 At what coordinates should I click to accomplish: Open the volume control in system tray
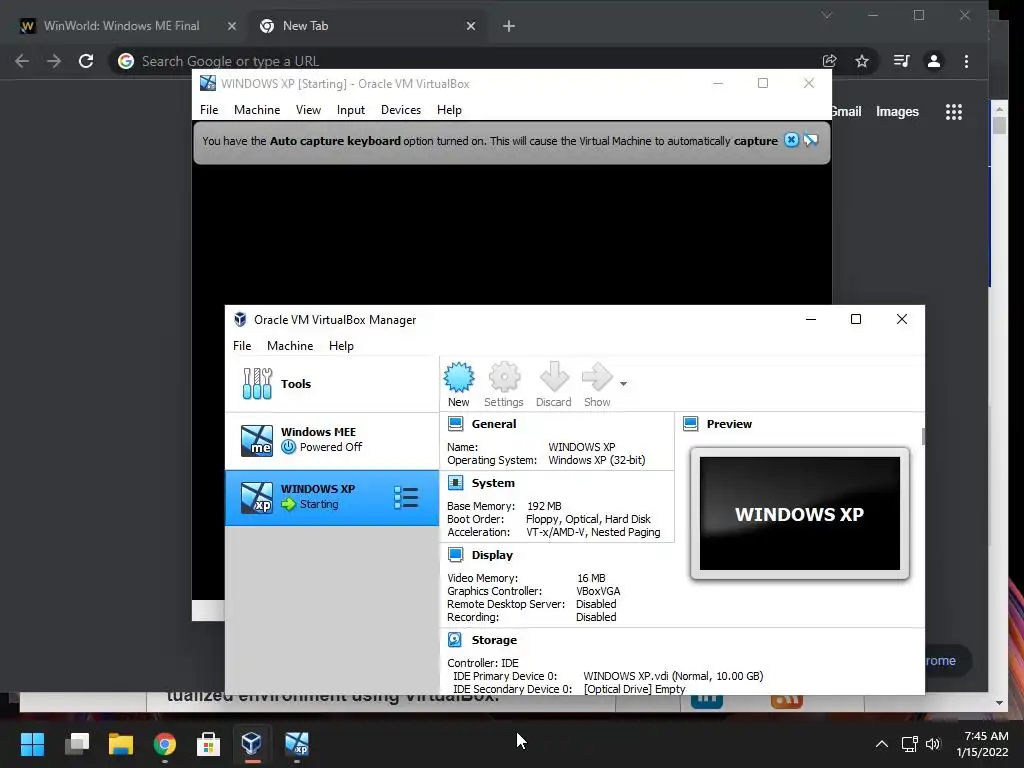(x=933, y=743)
